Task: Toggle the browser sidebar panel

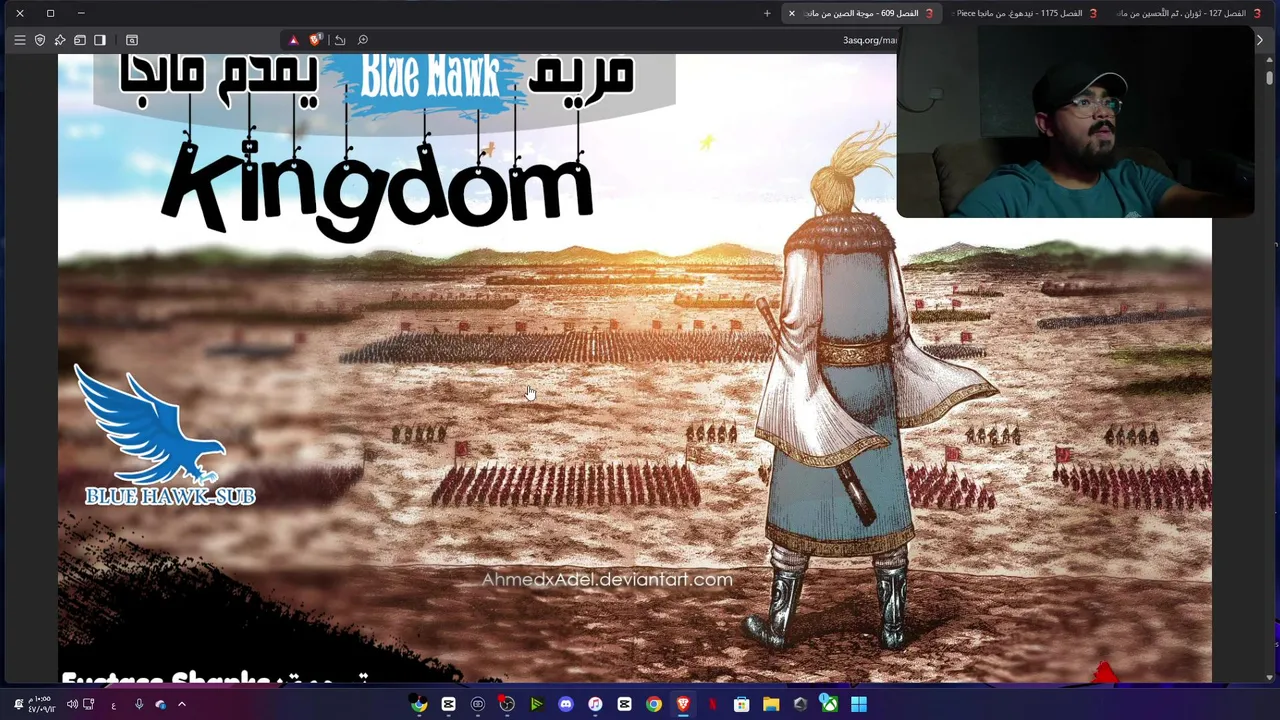Action: click(100, 40)
